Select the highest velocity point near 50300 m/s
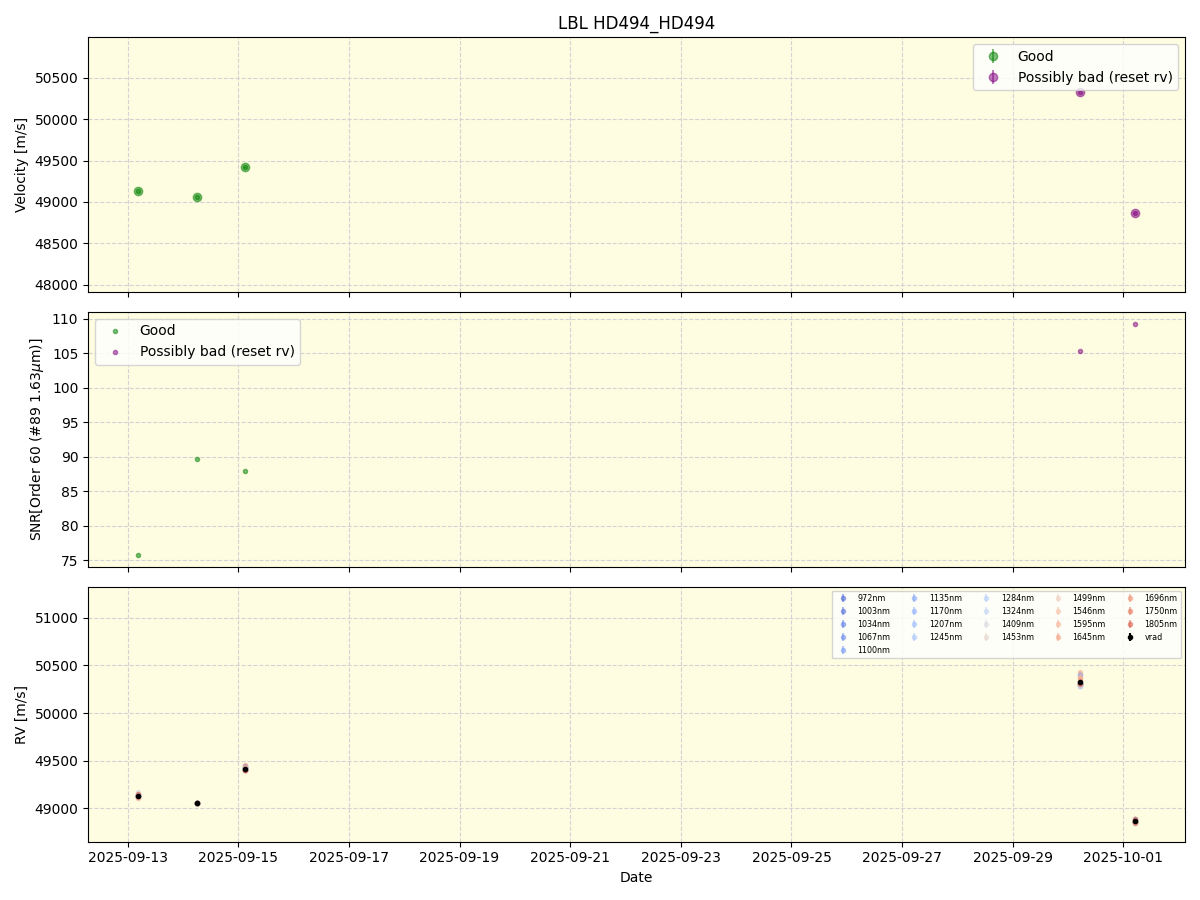The height and width of the screenshot is (900, 1200). 1080,92
